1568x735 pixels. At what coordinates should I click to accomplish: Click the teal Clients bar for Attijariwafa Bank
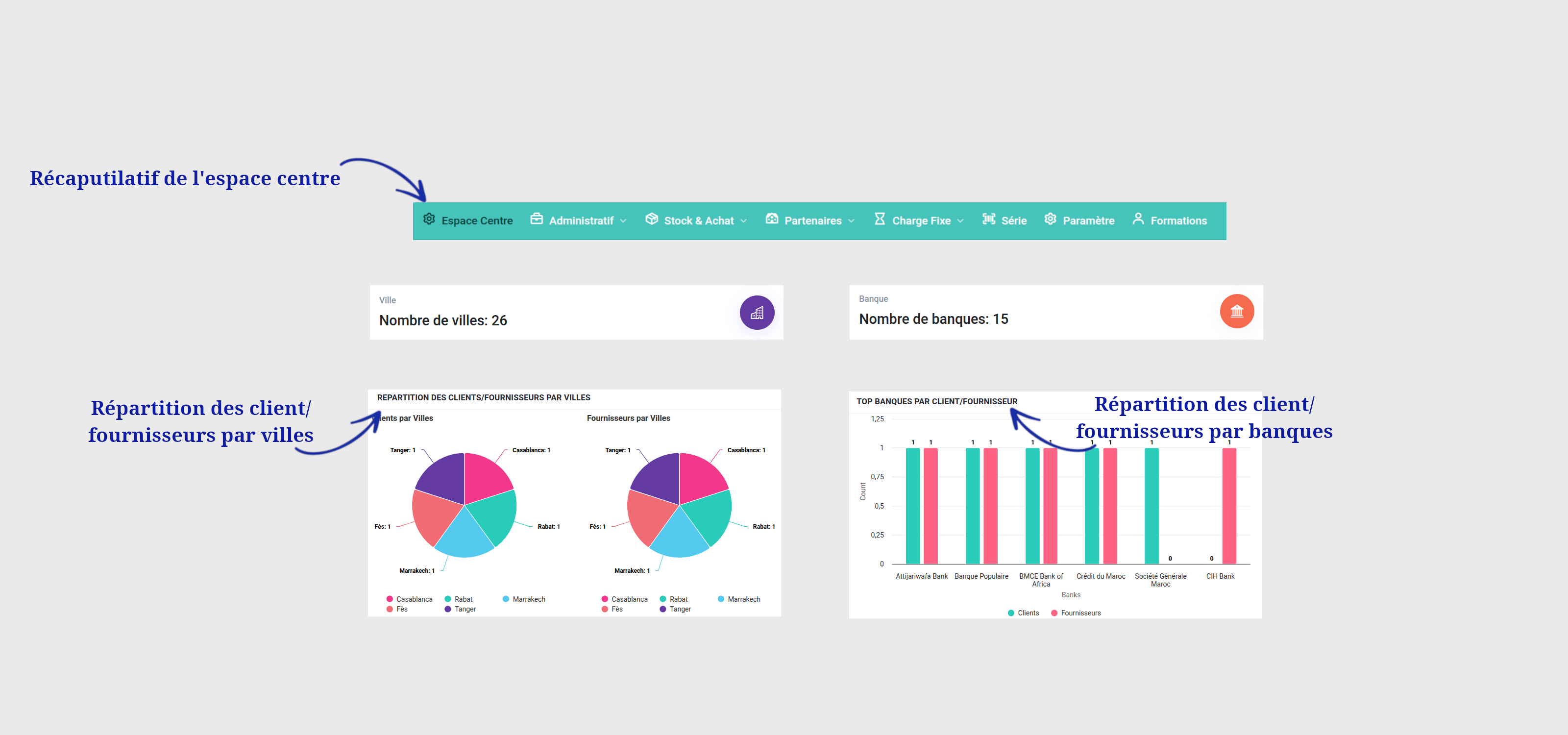912,506
